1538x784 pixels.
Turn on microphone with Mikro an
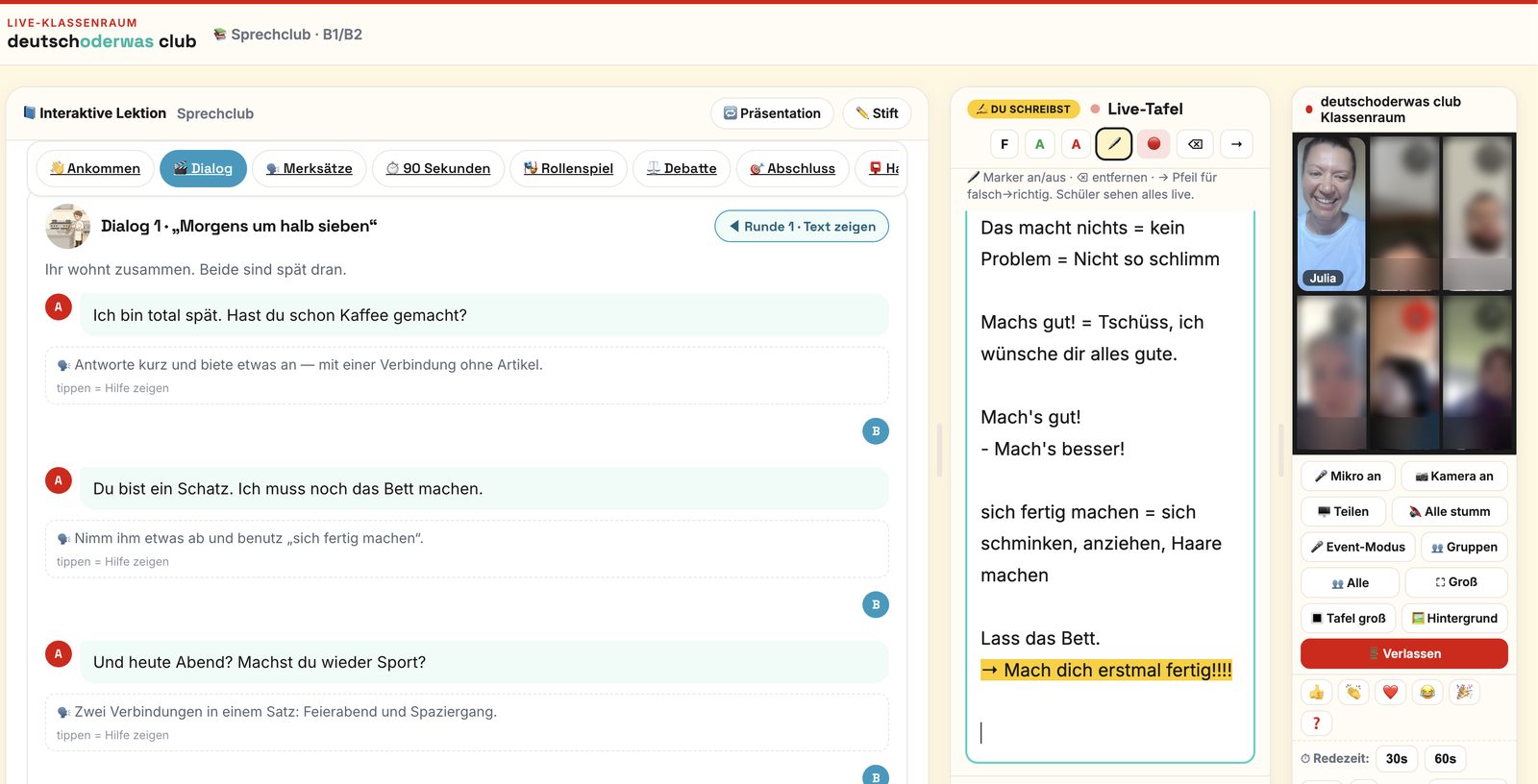(x=1348, y=477)
